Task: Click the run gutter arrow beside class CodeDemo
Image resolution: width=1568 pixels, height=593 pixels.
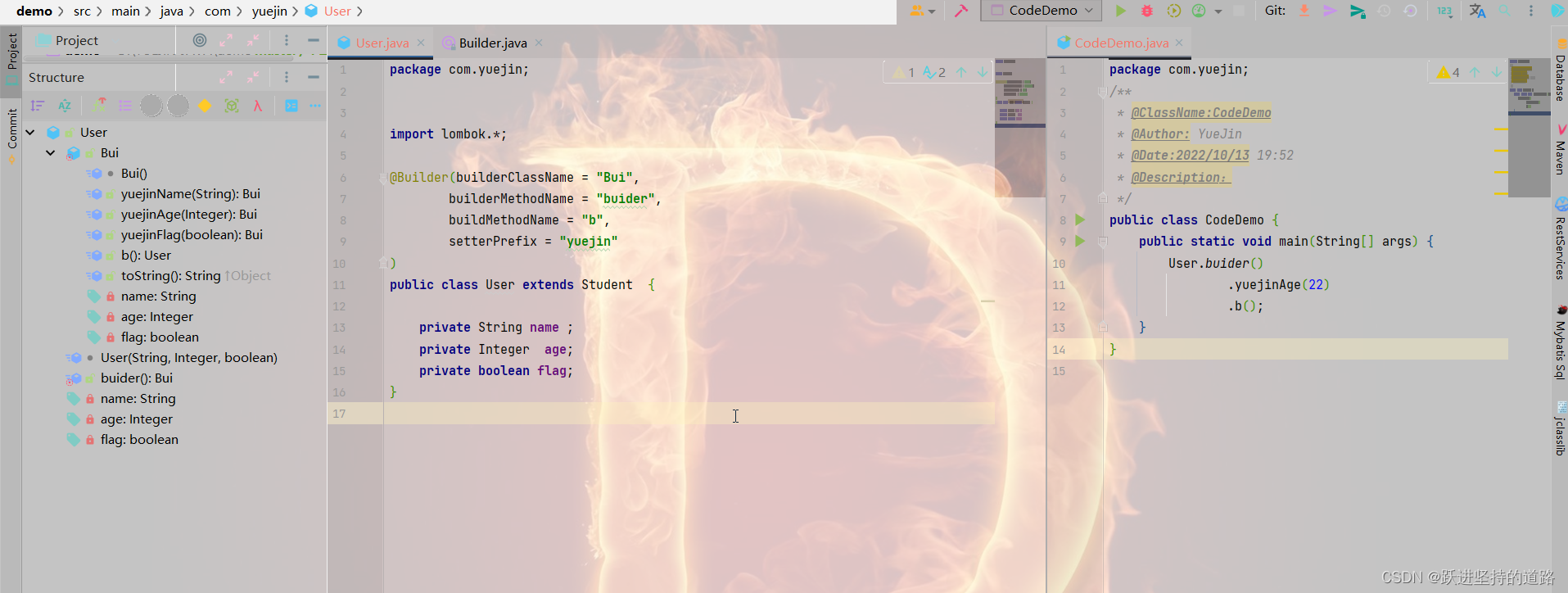Action: 1080,220
